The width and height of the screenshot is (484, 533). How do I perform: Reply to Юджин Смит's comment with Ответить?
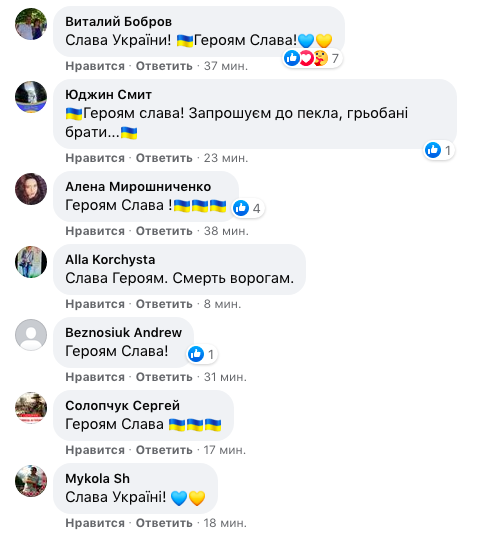(164, 158)
